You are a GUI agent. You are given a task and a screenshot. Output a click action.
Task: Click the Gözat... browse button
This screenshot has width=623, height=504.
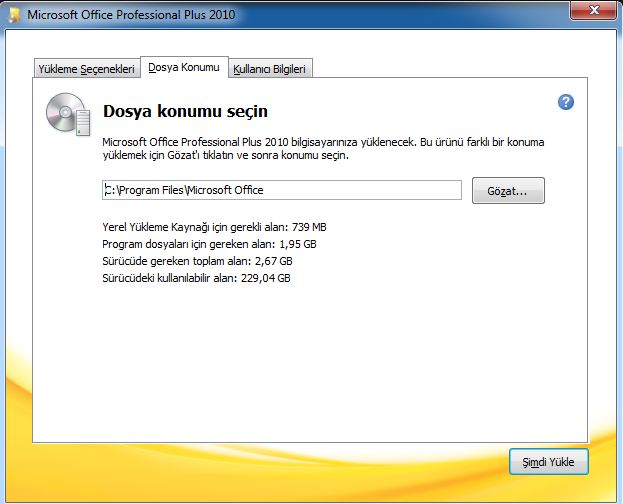[508, 191]
